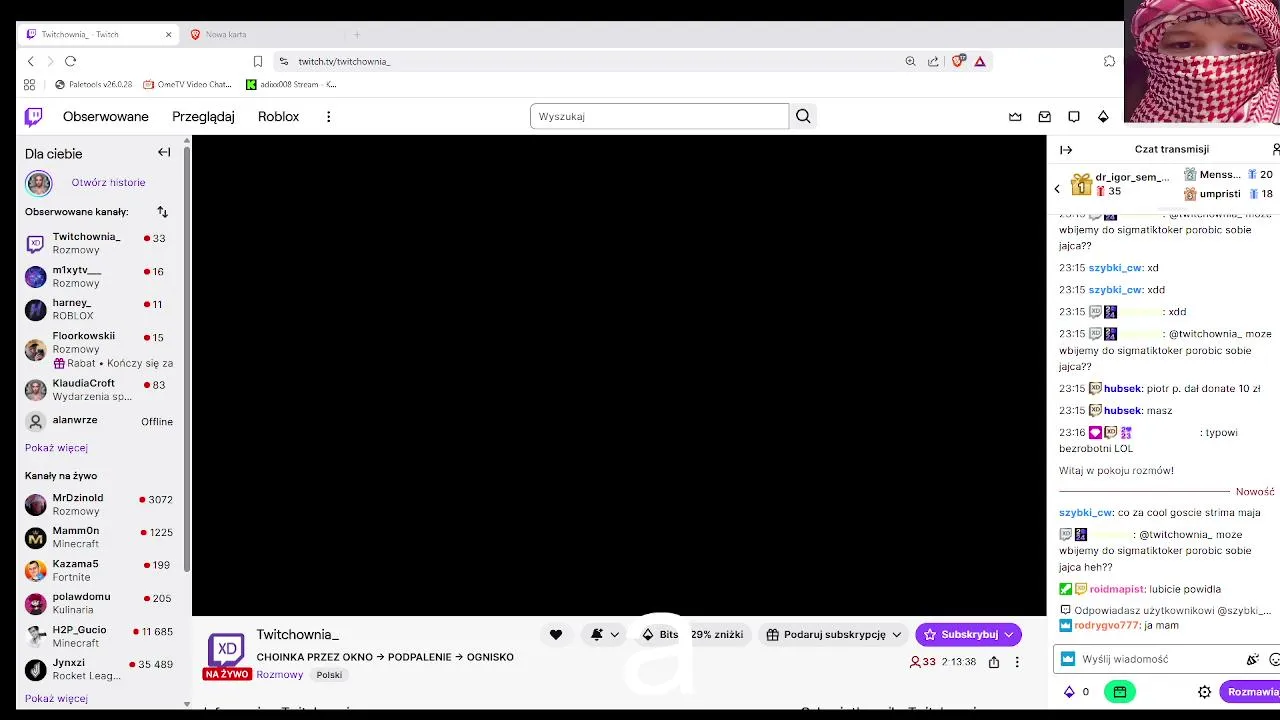Open notification bell dropdown
The height and width of the screenshot is (720, 1280).
605,634
